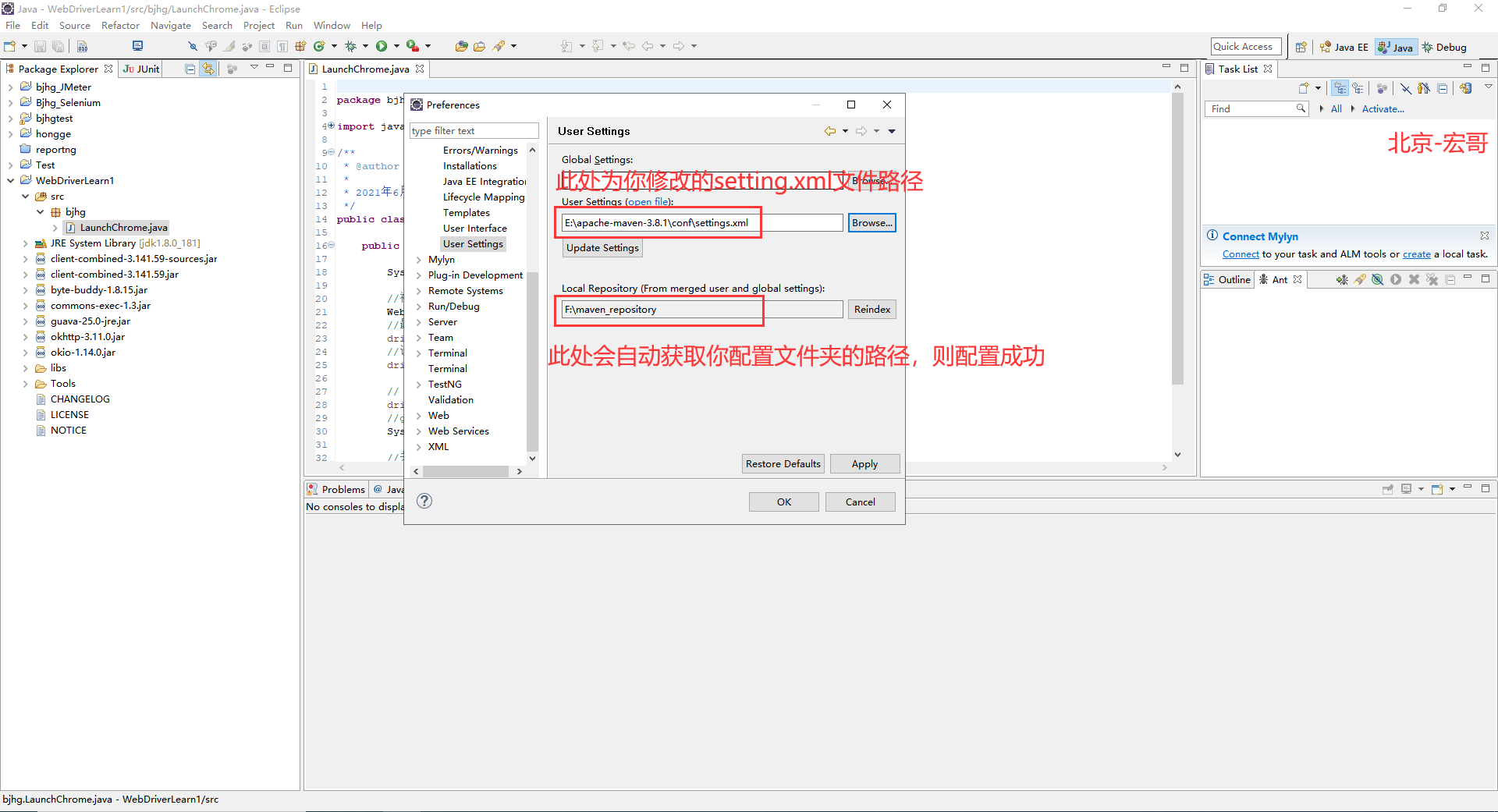Toggle Block Selection Mode in toolbar
The height and width of the screenshot is (812, 1498).
(264, 47)
